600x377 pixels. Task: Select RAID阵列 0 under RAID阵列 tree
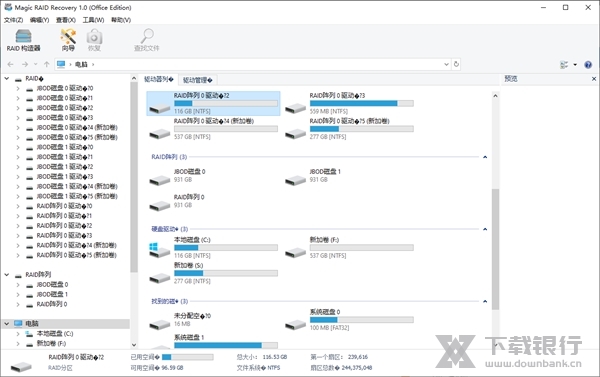pos(52,304)
